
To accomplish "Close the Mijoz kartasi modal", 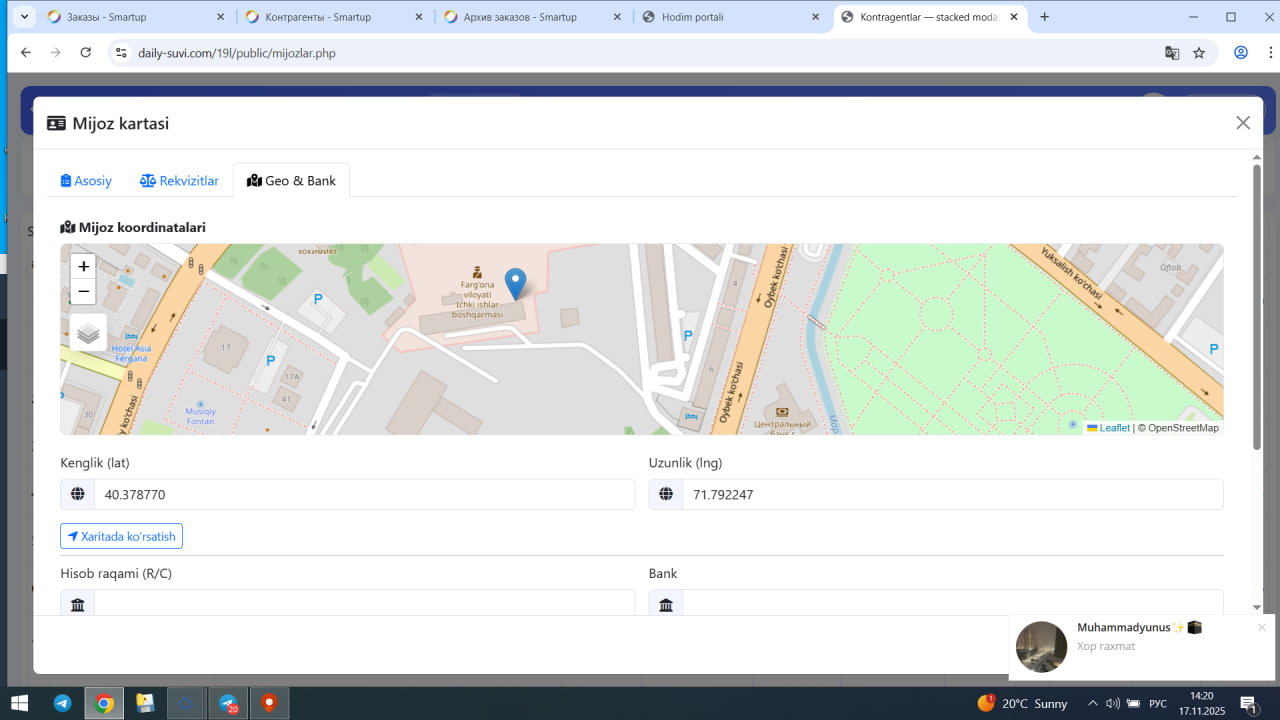I will 1243,123.
